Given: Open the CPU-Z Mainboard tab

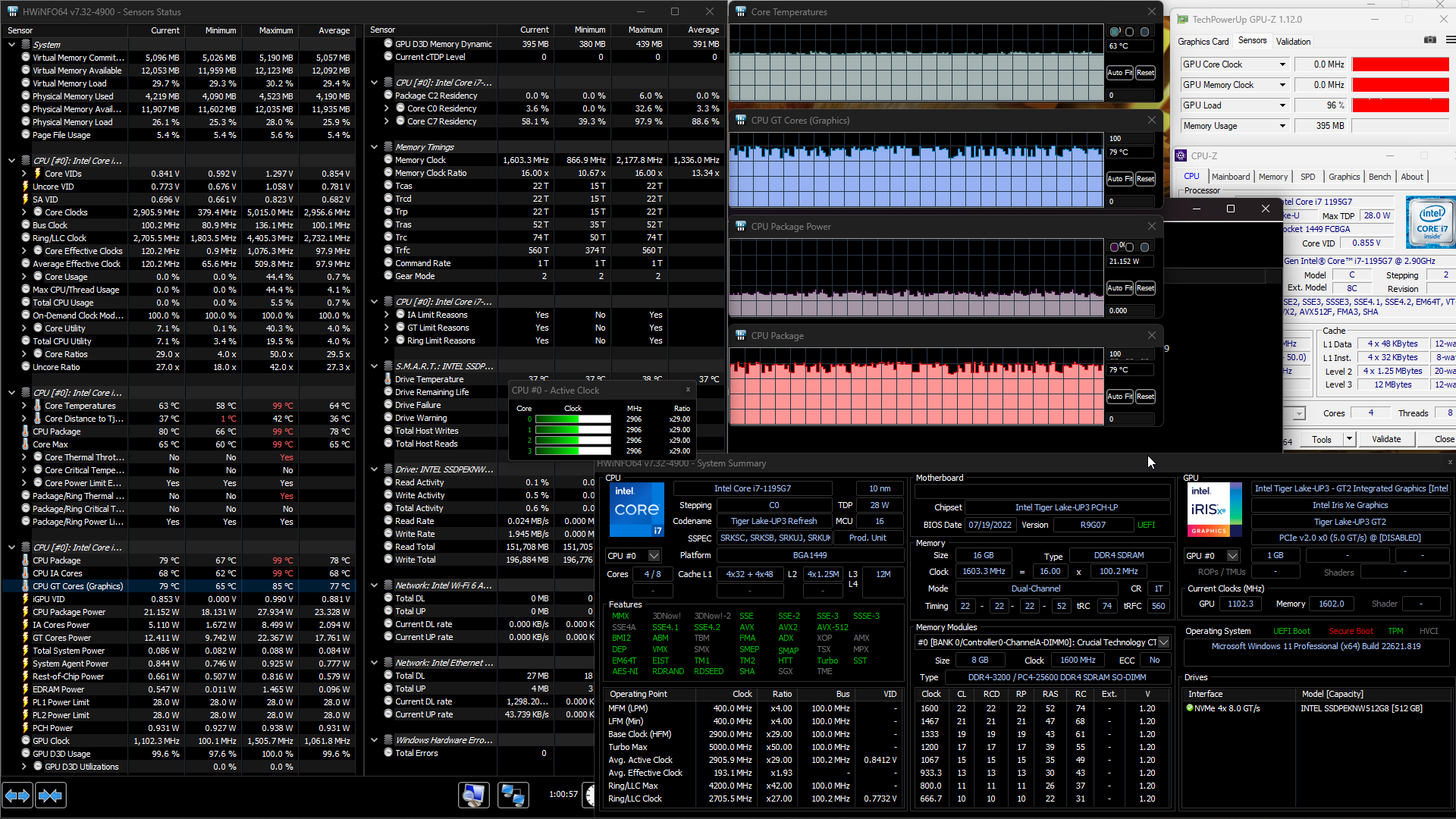Looking at the screenshot, I should (1231, 177).
